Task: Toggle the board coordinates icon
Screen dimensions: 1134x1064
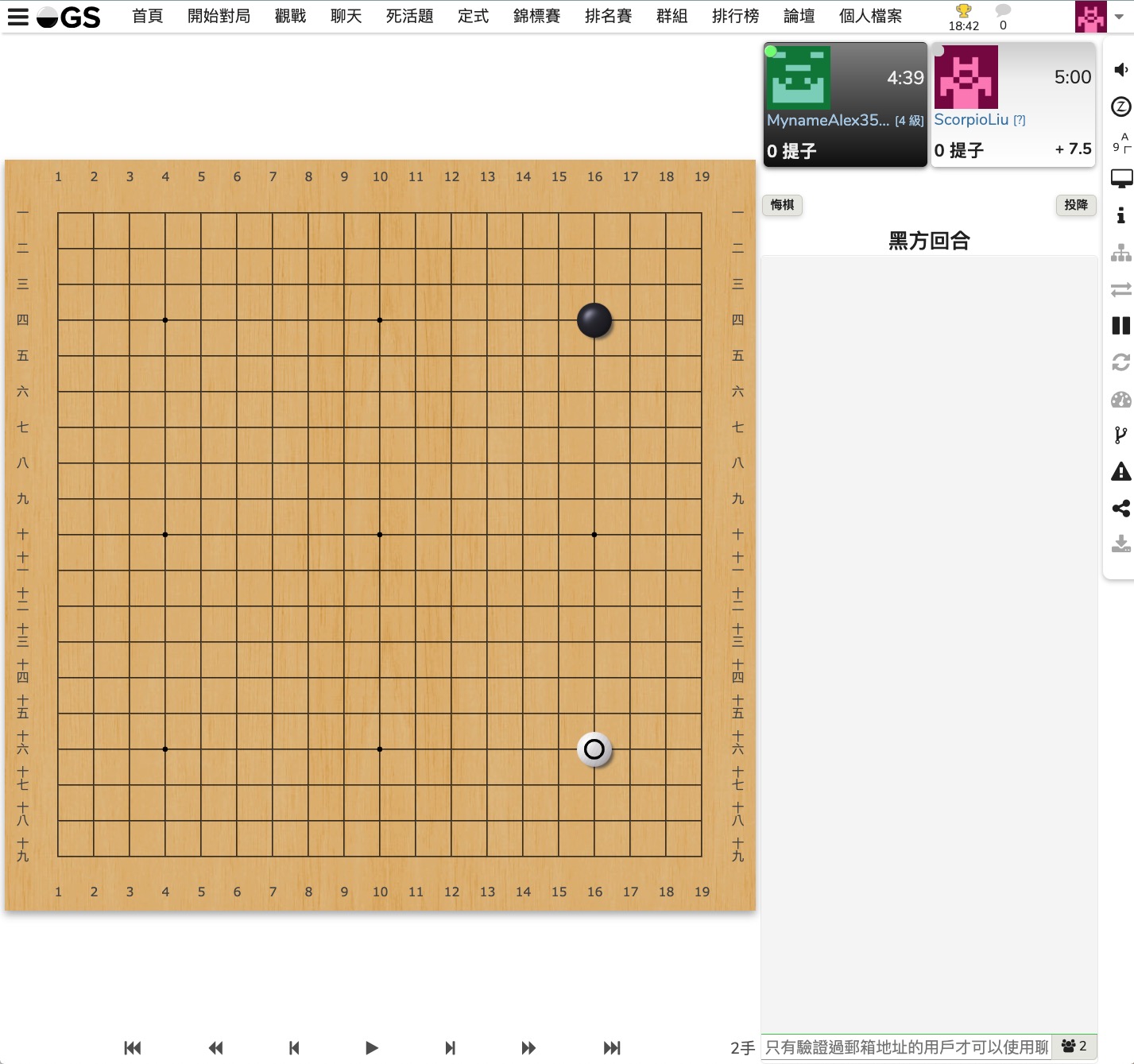Action: (x=1120, y=143)
